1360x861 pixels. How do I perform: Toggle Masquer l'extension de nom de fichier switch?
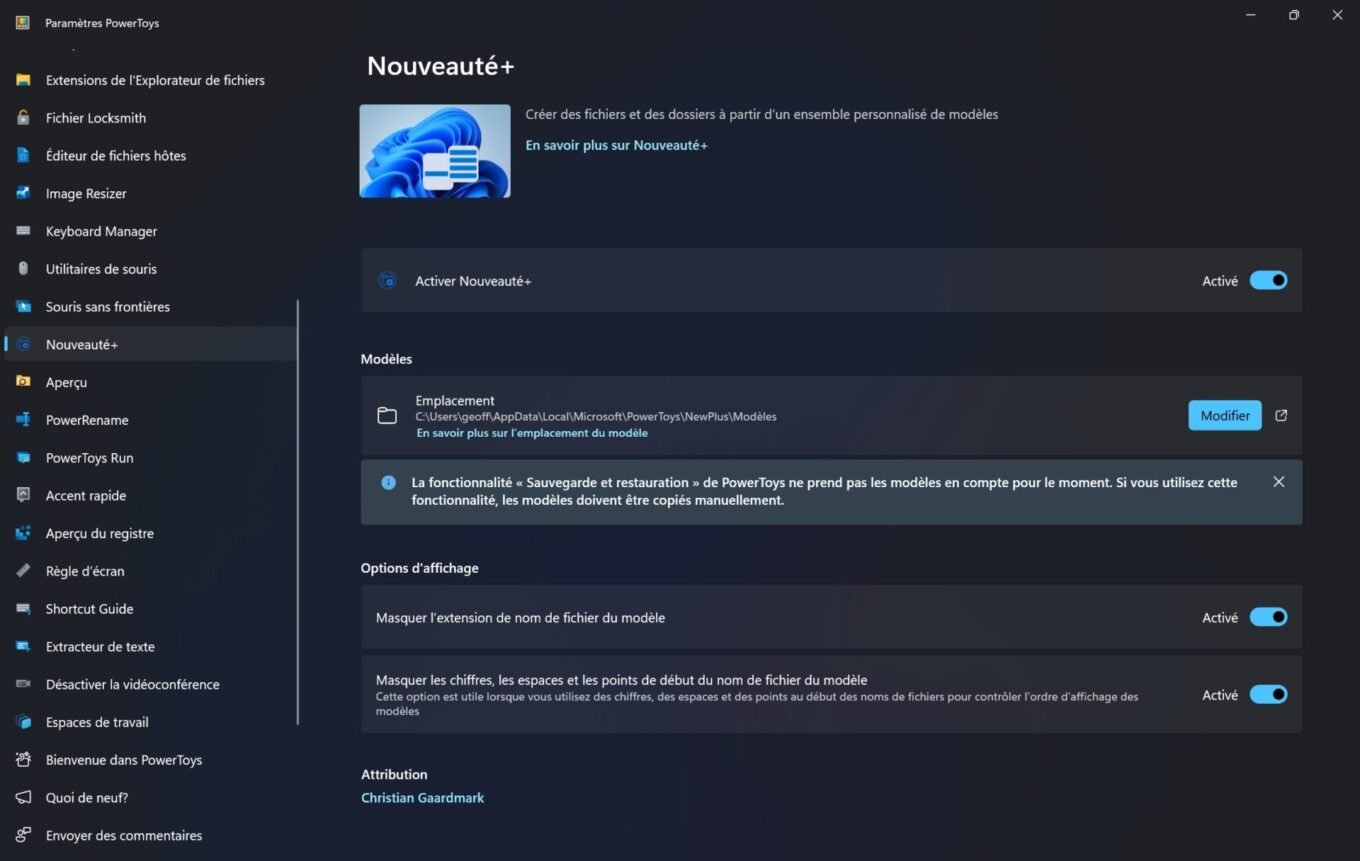click(1268, 617)
